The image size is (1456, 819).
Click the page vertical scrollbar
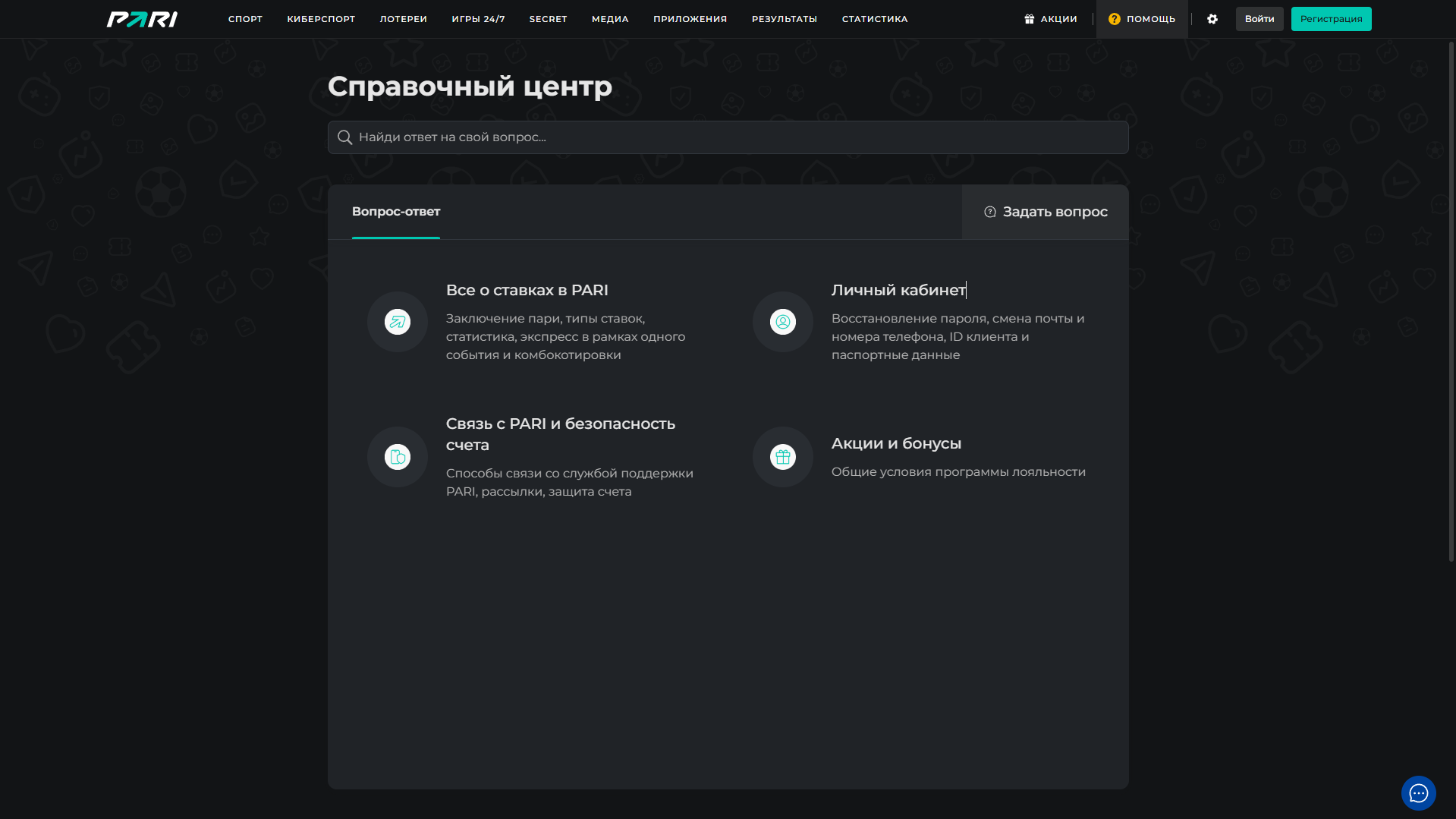(x=1451, y=301)
